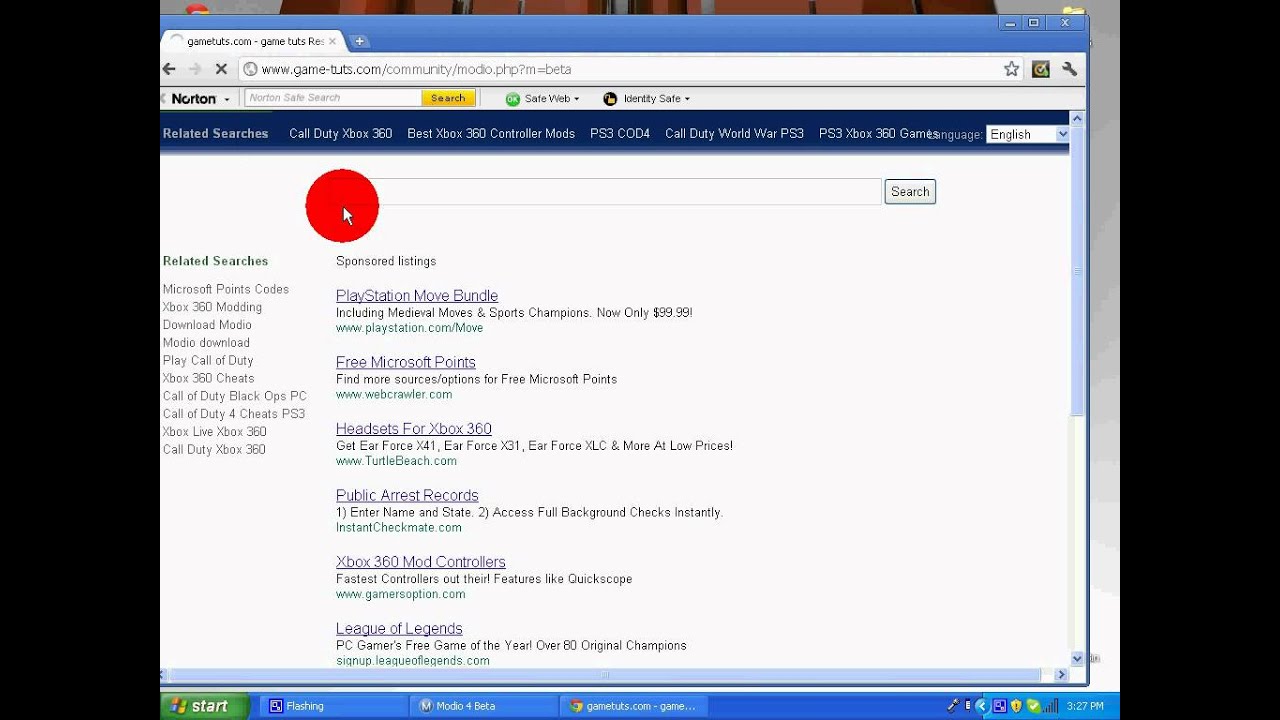Switch to Modio 4 Beta taskbar window
This screenshot has height=720, width=1280.
(x=483, y=706)
